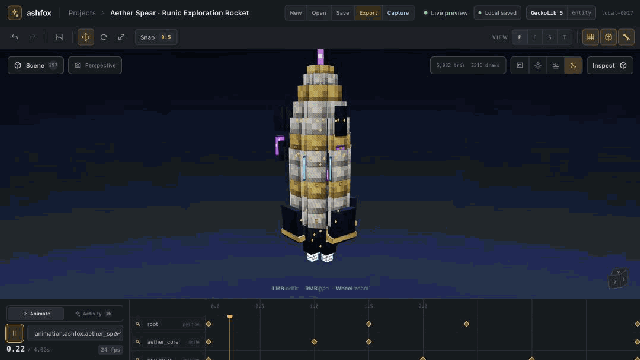Open the Inspect panel
This screenshot has width=640, height=360.
click(609, 65)
